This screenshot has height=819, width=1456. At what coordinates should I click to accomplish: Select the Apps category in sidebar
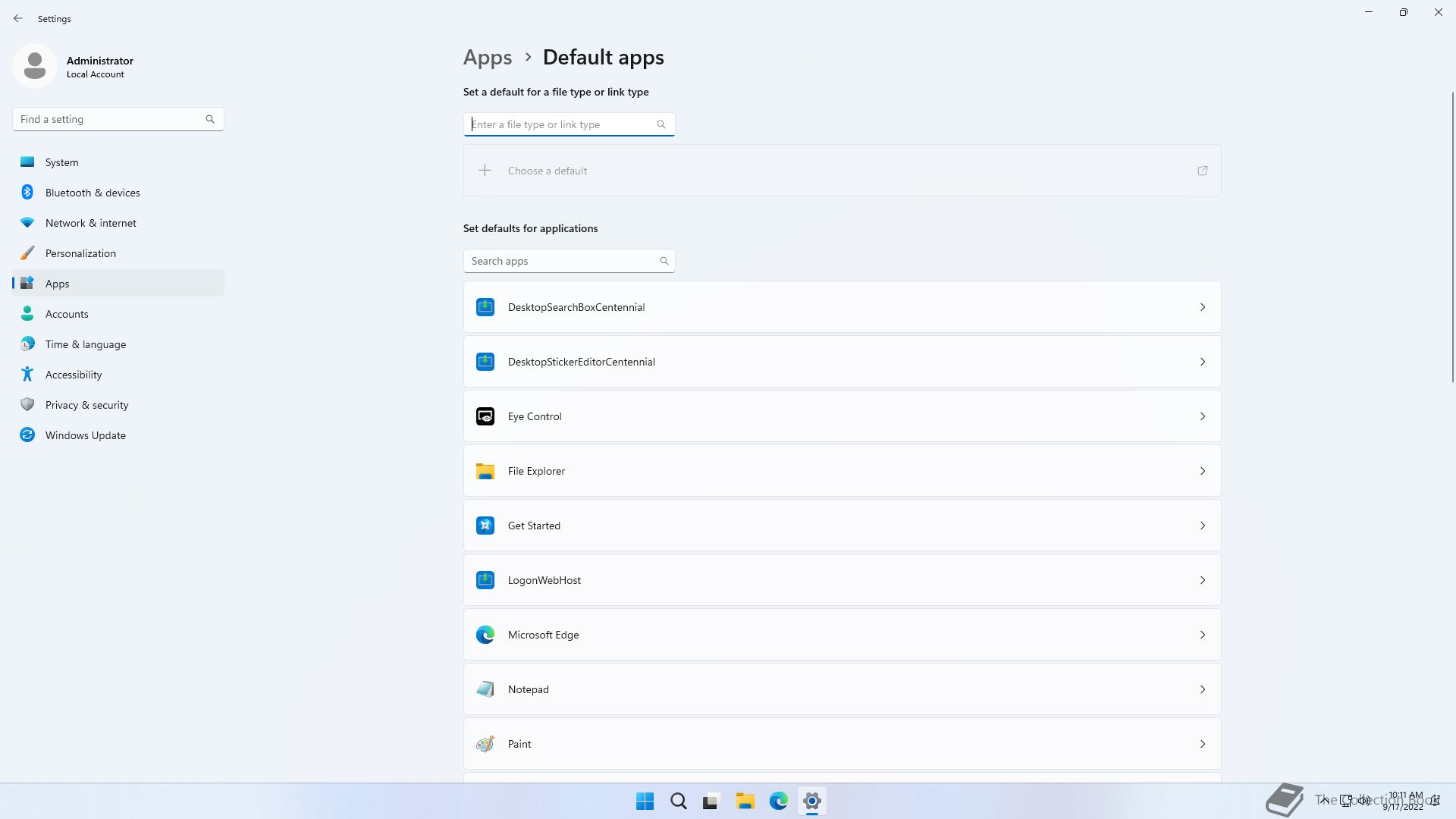(x=118, y=283)
